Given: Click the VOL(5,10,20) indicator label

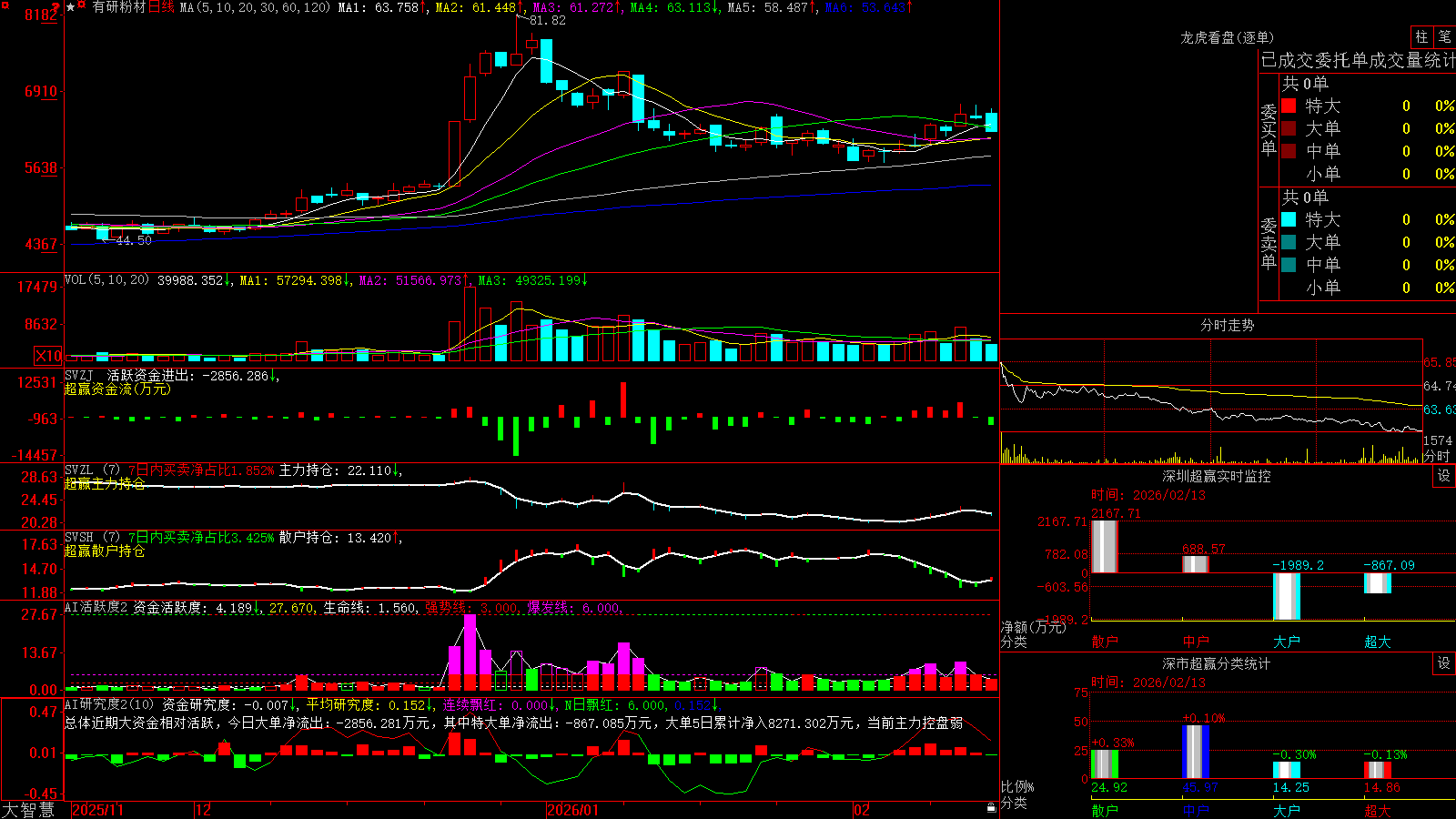Looking at the screenshot, I should click(107, 280).
